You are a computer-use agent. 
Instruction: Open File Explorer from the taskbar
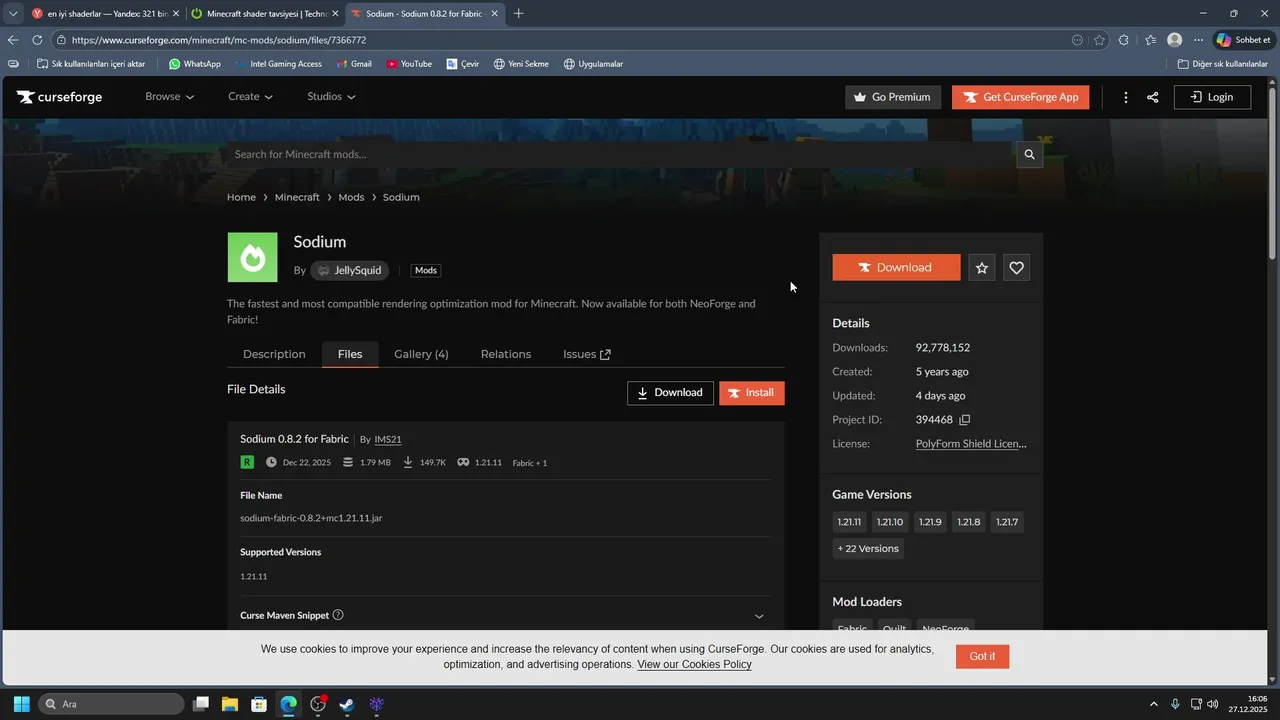[x=230, y=704]
